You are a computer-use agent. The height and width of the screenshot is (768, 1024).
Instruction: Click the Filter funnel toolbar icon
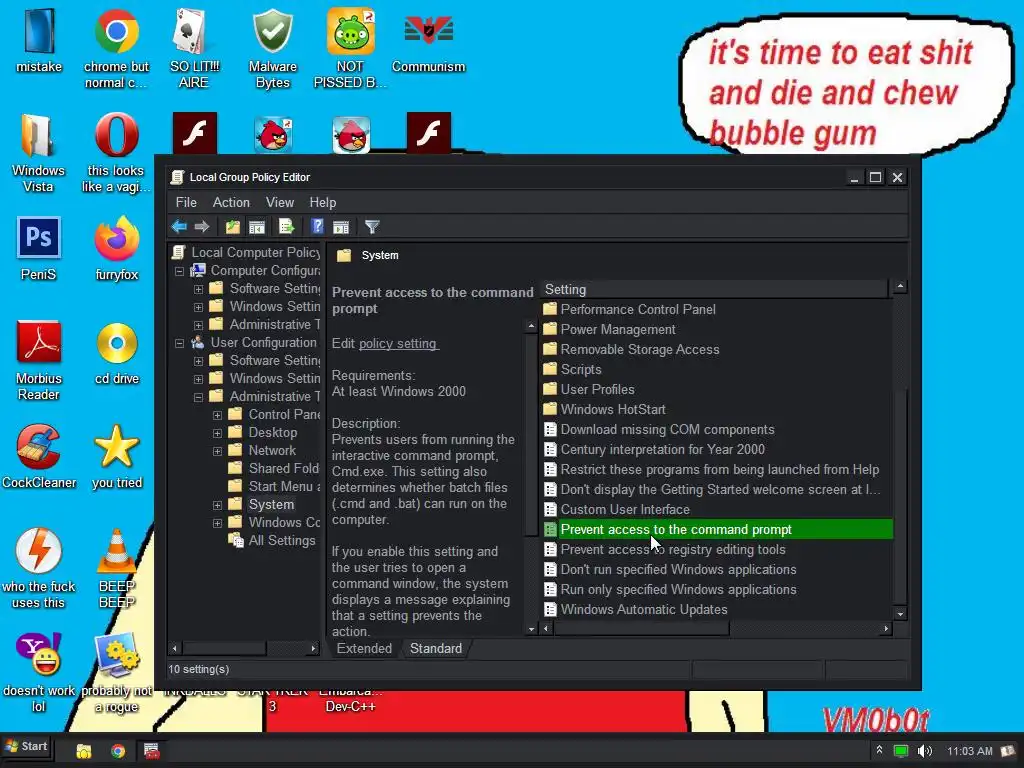(x=372, y=227)
